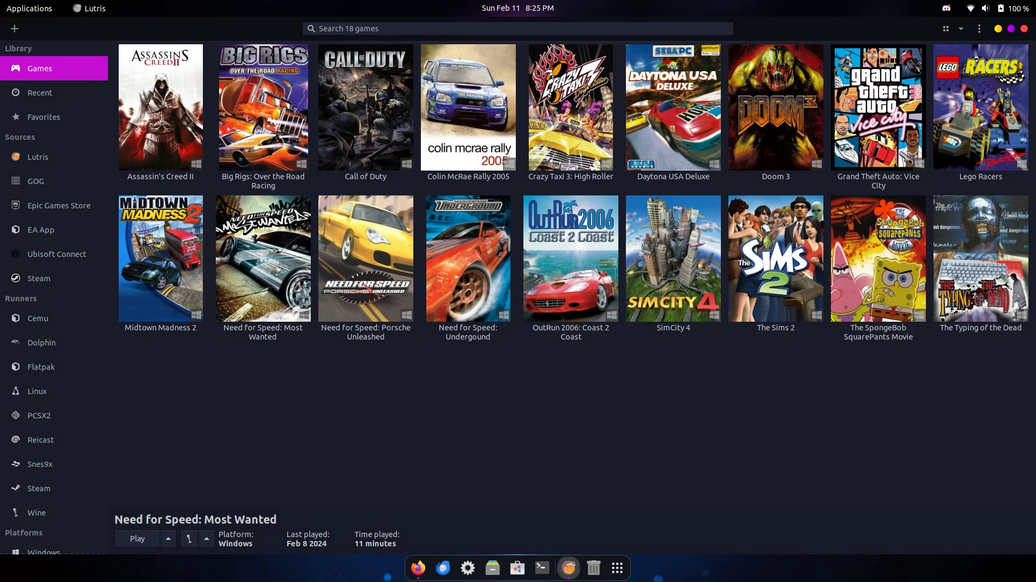Select The Sims 2 cover

(776, 258)
